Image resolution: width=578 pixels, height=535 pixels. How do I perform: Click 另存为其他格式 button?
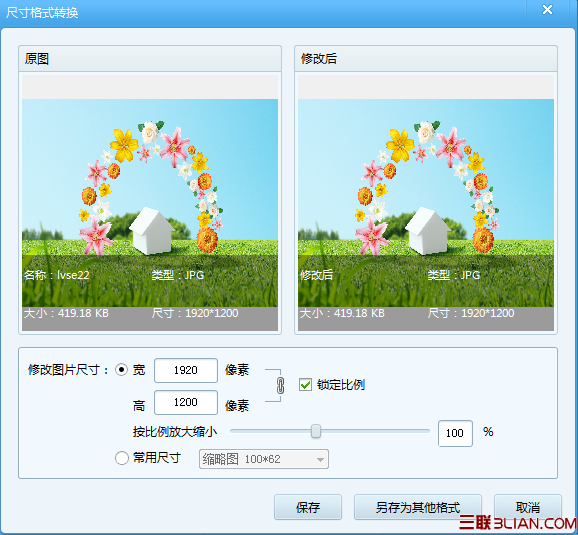tap(418, 507)
